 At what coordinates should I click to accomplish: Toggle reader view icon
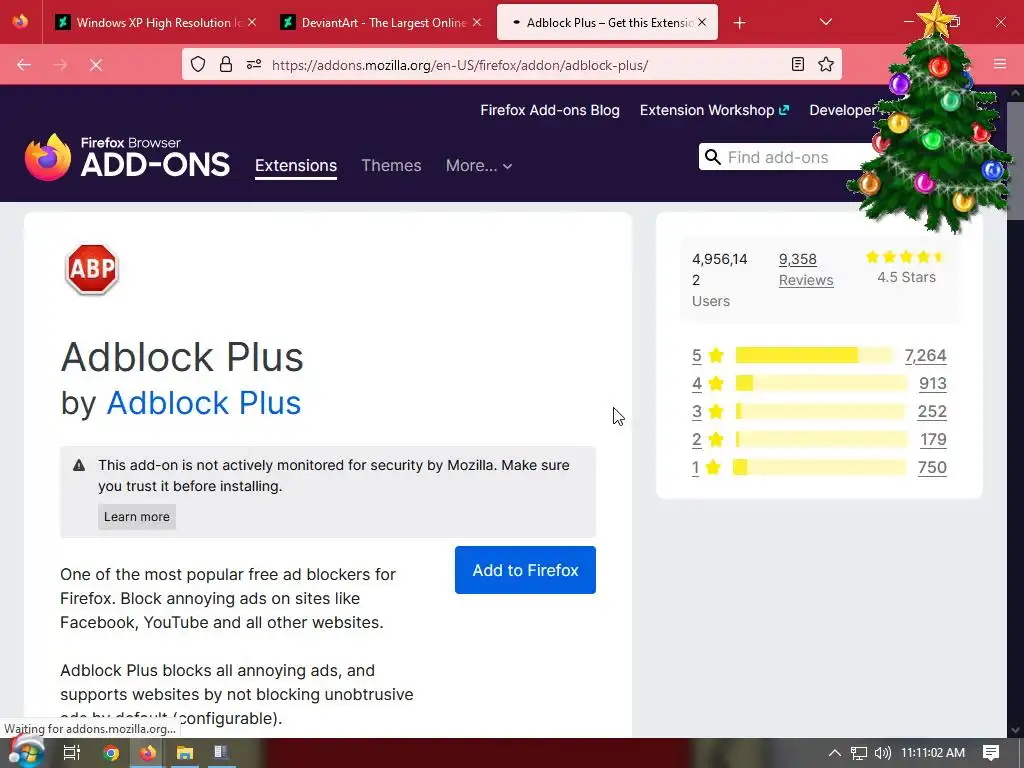(797, 64)
